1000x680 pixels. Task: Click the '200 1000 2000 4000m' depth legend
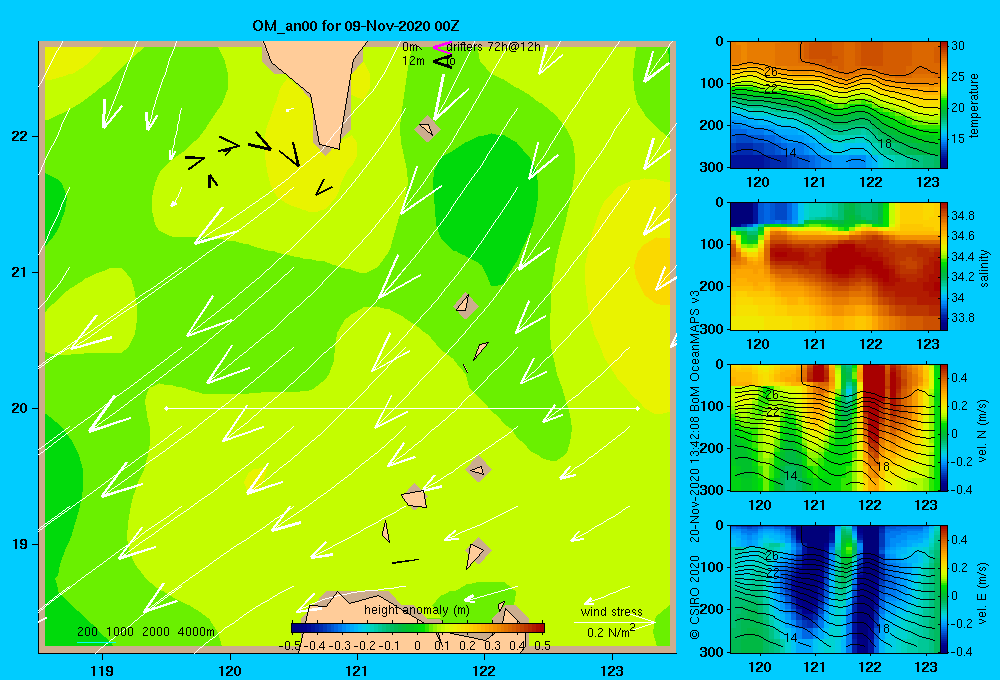click(x=146, y=632)
